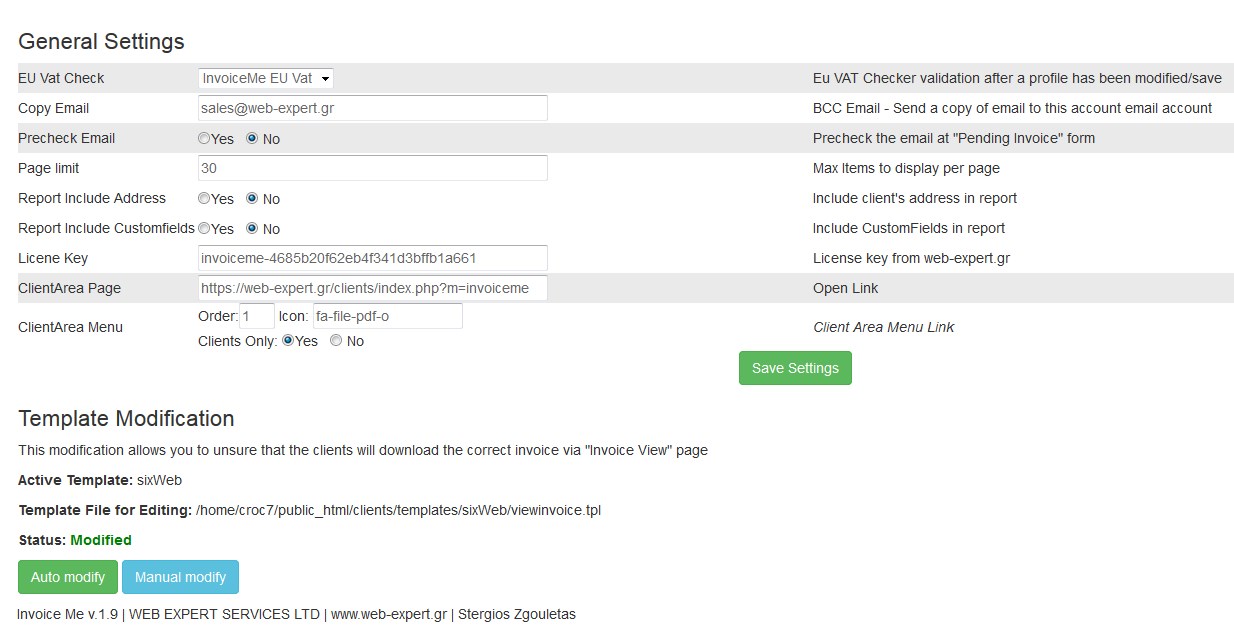
Task: Click the Client Area Menu Link text
Action: click(883, 327)
